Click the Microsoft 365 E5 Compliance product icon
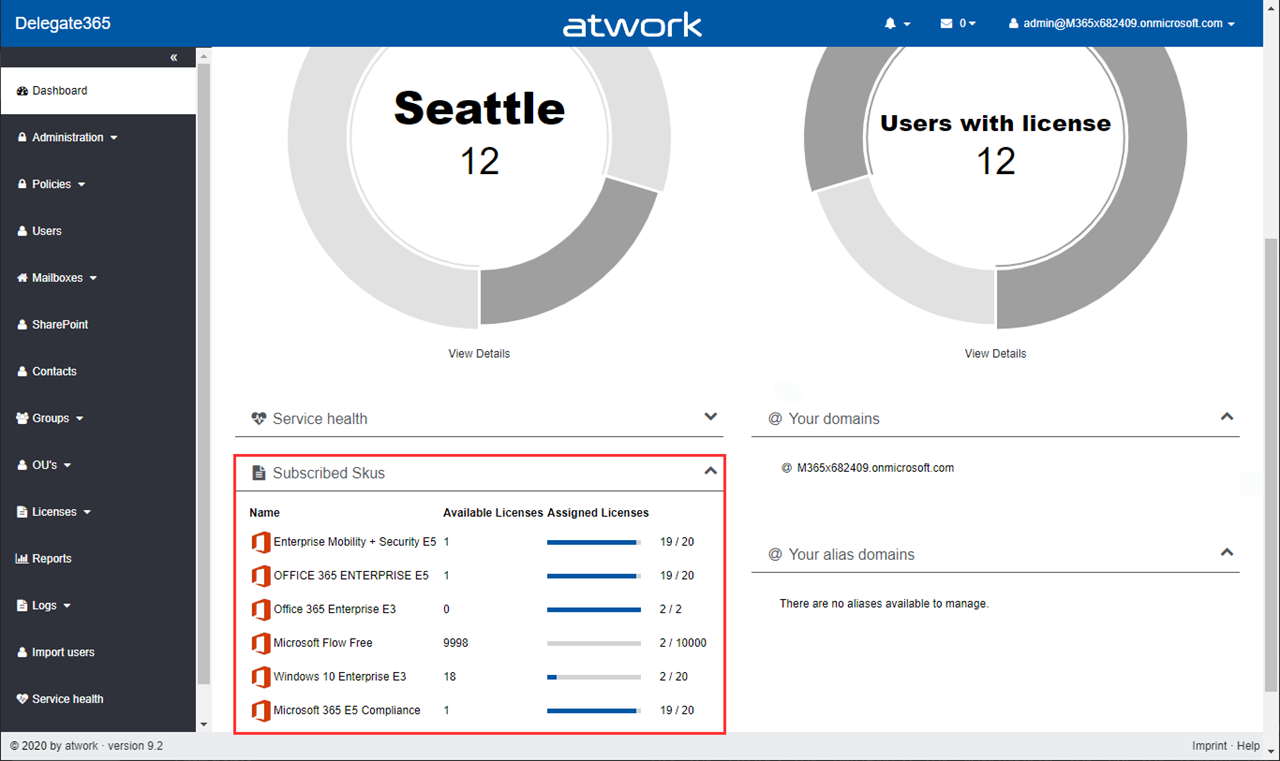This screenshot has height=761, width=1280. 261,711
